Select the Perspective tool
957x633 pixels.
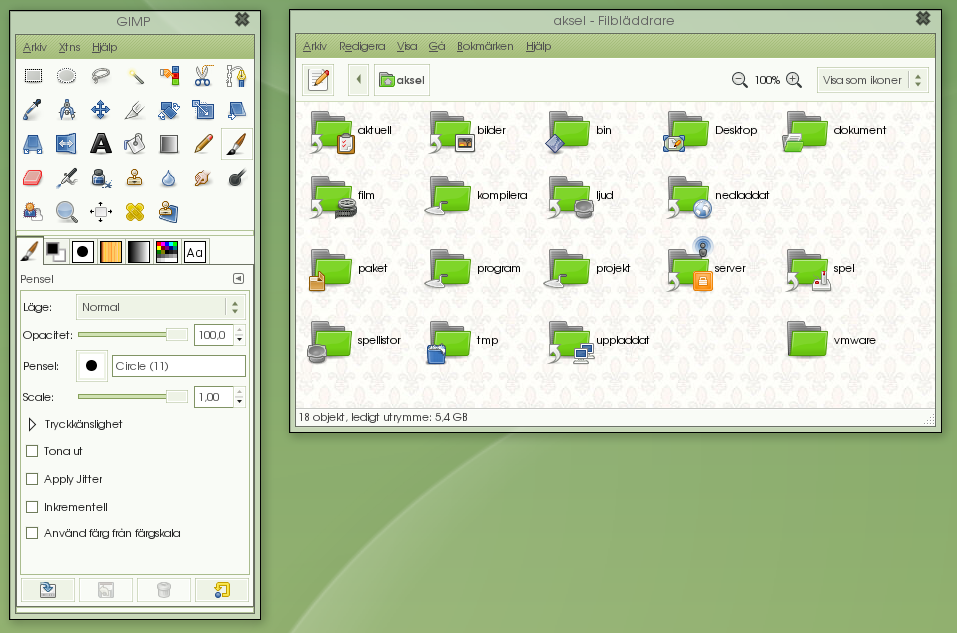[x=33, y=144]
